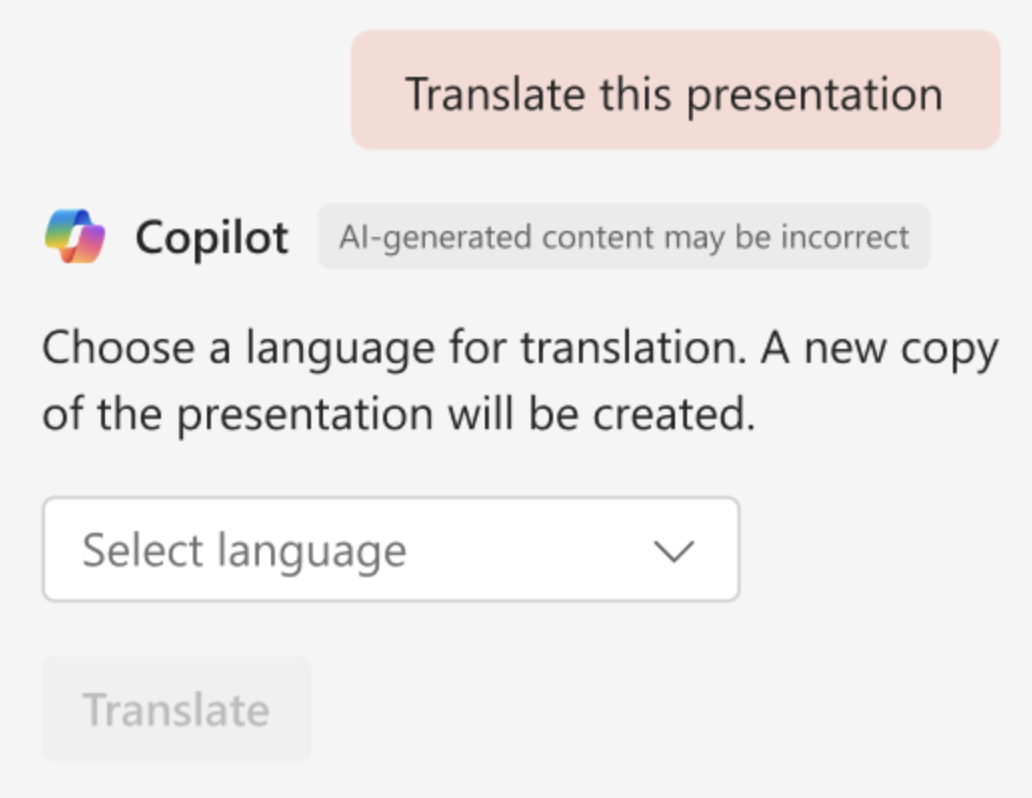This screenshot has height=798, width=1032.
Task: Click the chevron arrow in the language box
Action: point(674,550)
